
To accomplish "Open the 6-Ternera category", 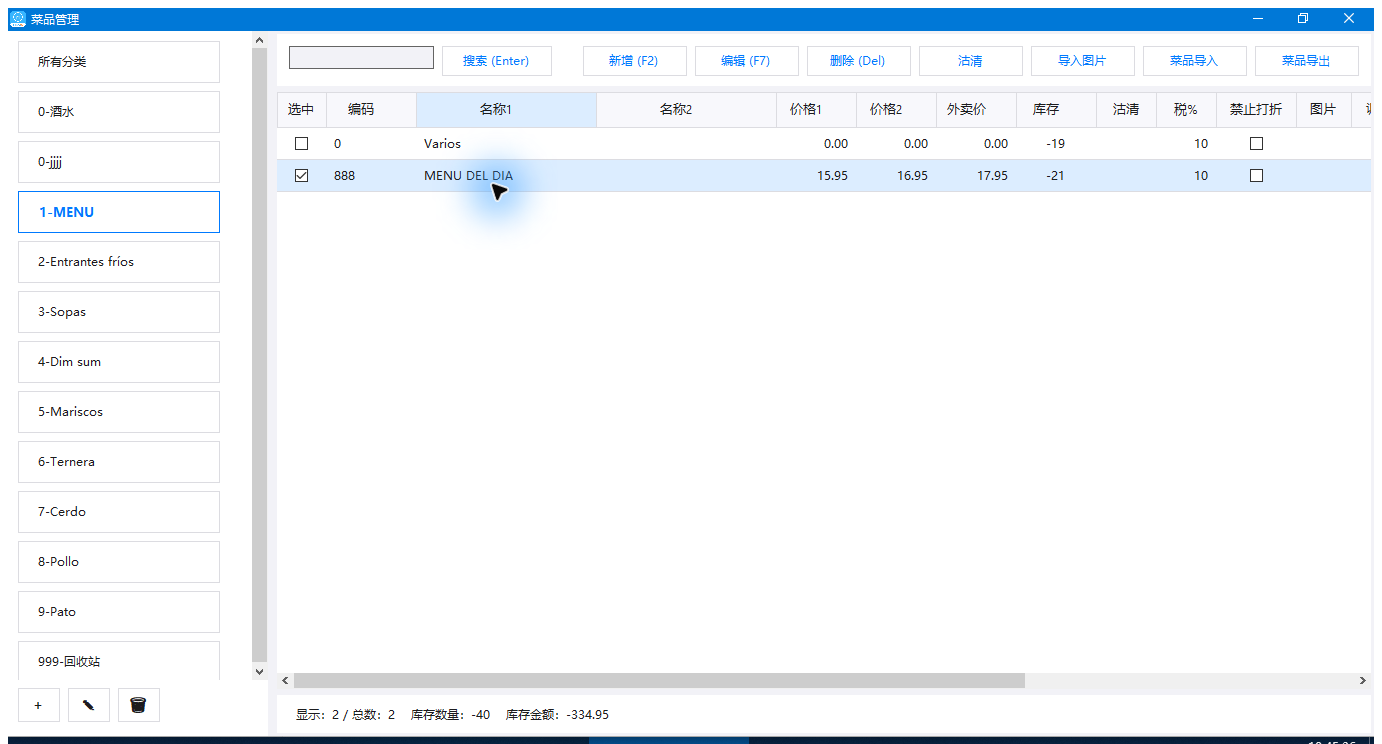I will click(x=119, y=462).
